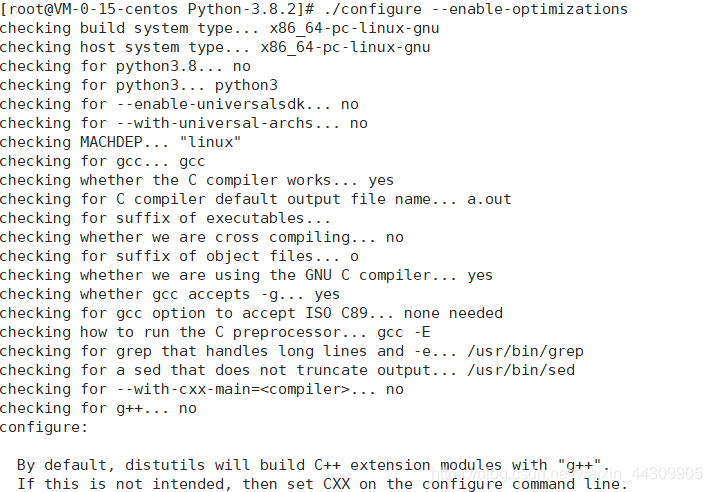Click the host system type x86_64-pc-linux-gnu text
The height and width of the screenshot is (492, 712).
click(345, 47)
